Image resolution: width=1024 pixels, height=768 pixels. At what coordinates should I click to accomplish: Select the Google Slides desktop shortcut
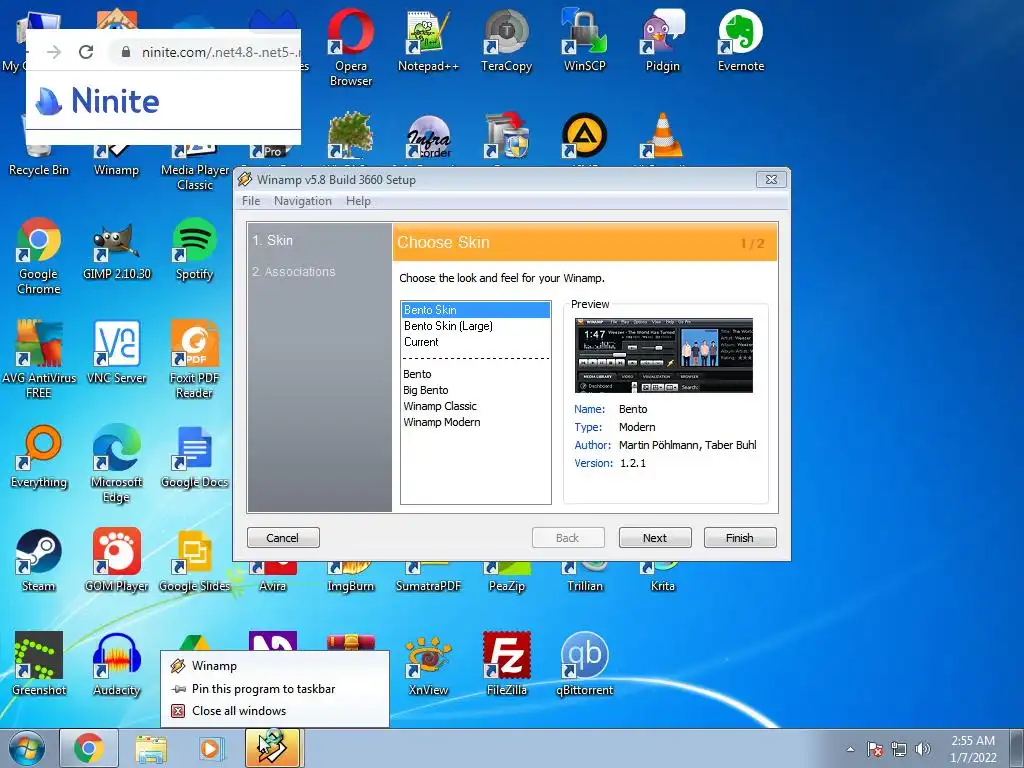click(195, 562)
